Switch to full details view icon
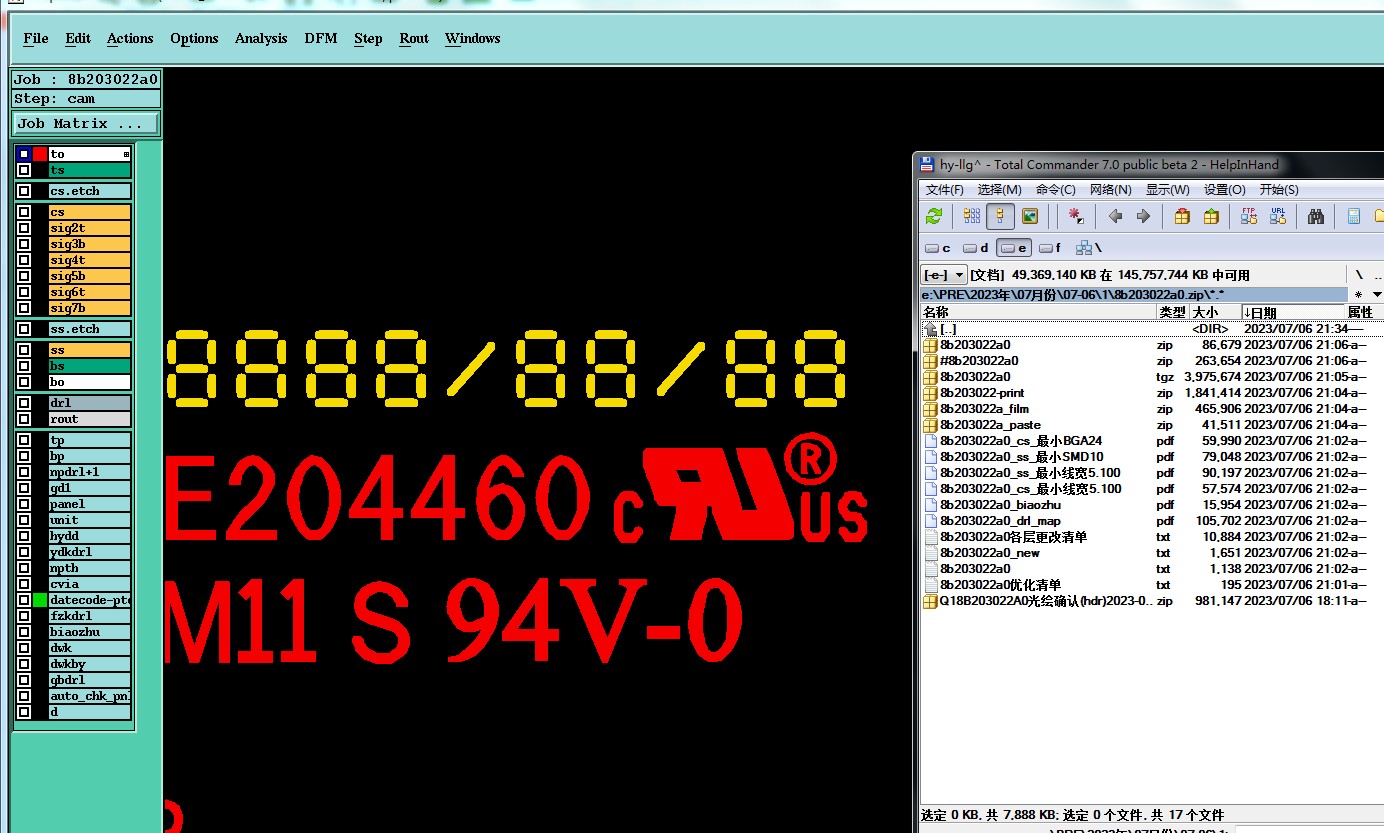The height and width of the screenshot is (833, 1384). pyautogui.click(x=1000, y=216)
